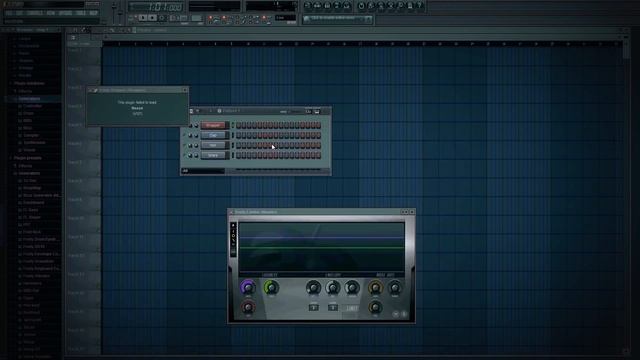
Task: Click the LIMIT mode tab in Limiter
Action: 352,308
